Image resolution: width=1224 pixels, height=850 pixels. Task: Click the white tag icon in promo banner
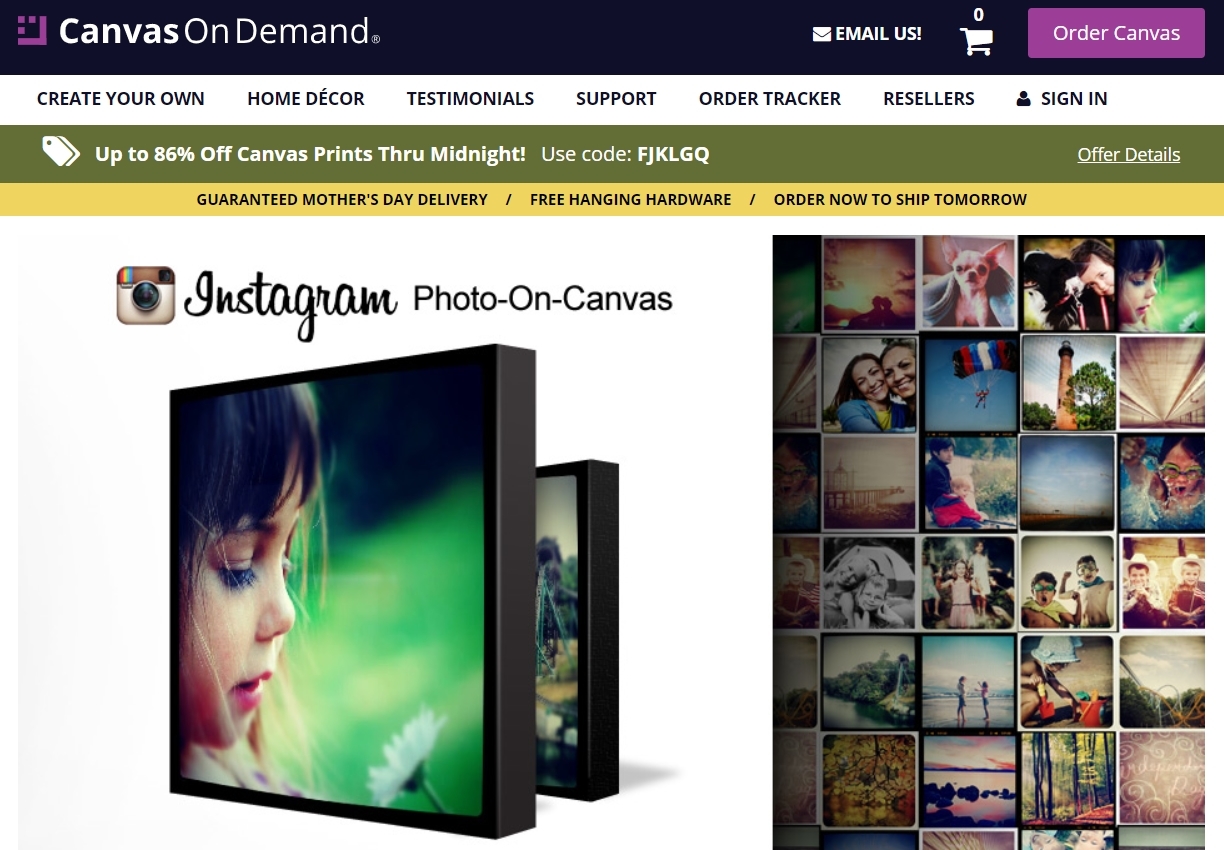[59, 152]
